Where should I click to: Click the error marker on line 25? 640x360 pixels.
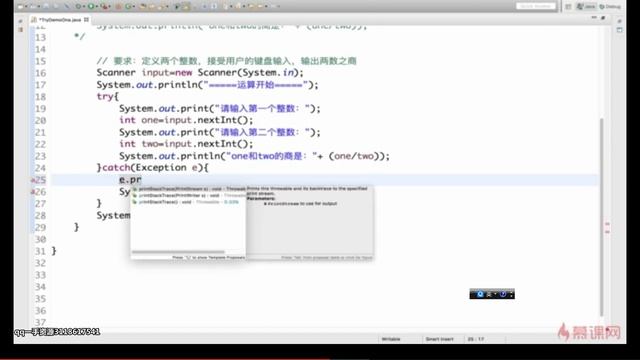[x=32, y=180]
